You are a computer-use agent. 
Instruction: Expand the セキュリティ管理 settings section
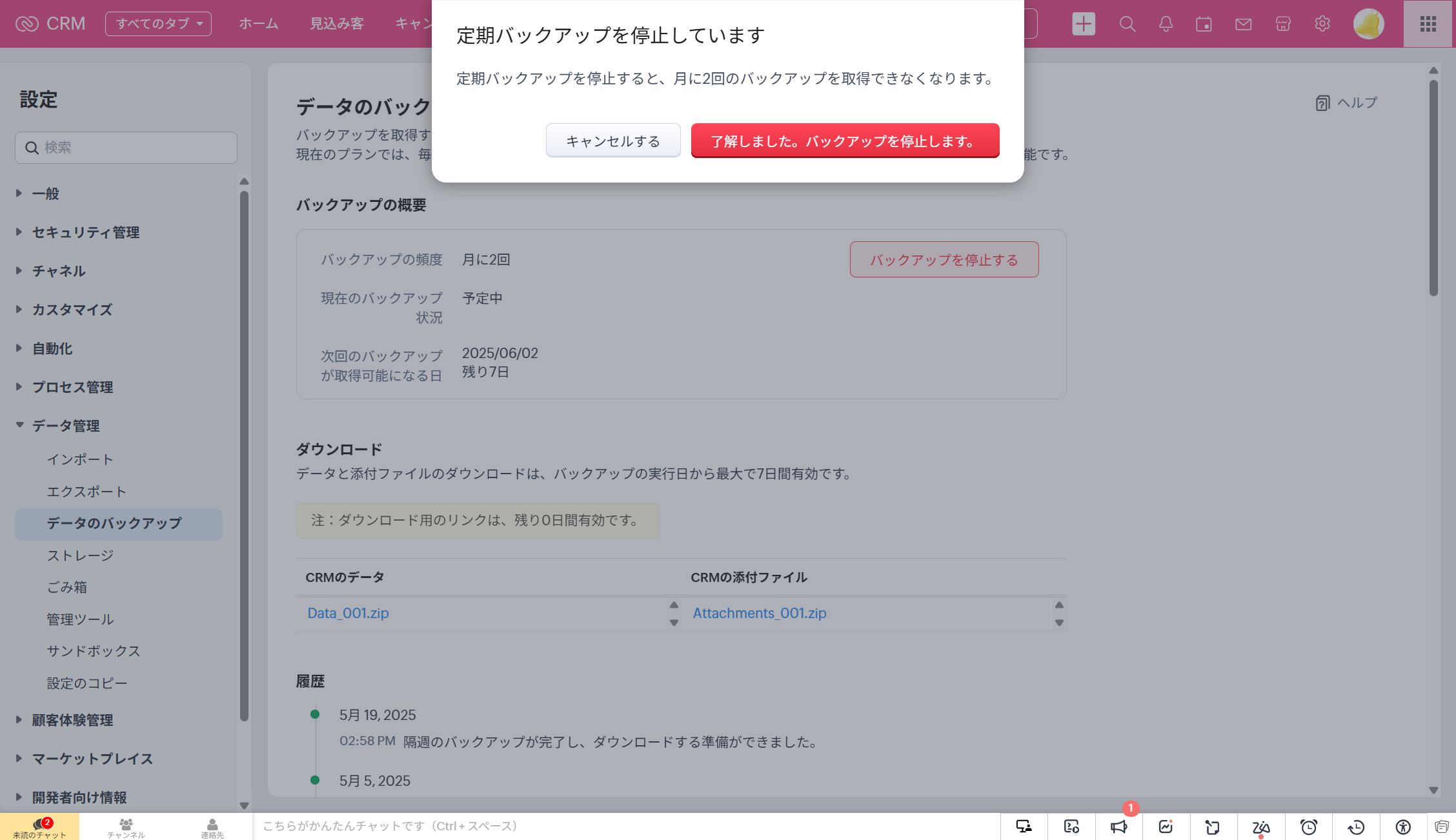point(85,232)
